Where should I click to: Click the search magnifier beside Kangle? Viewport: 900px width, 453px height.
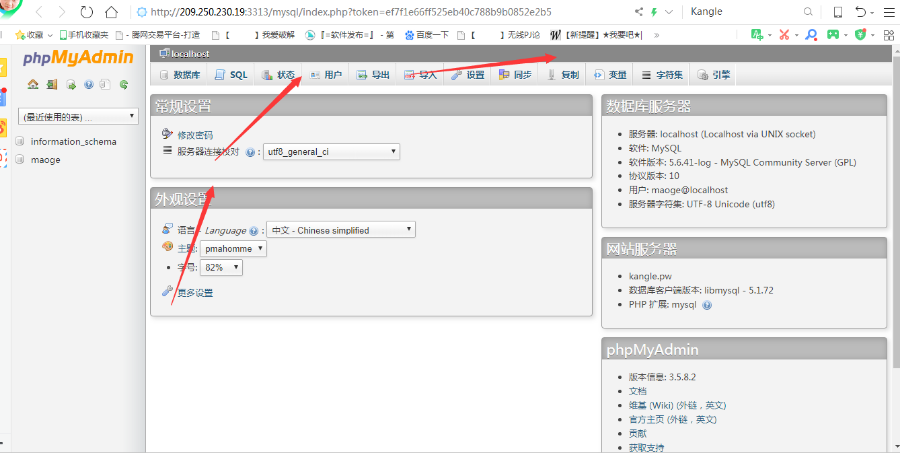808,11
